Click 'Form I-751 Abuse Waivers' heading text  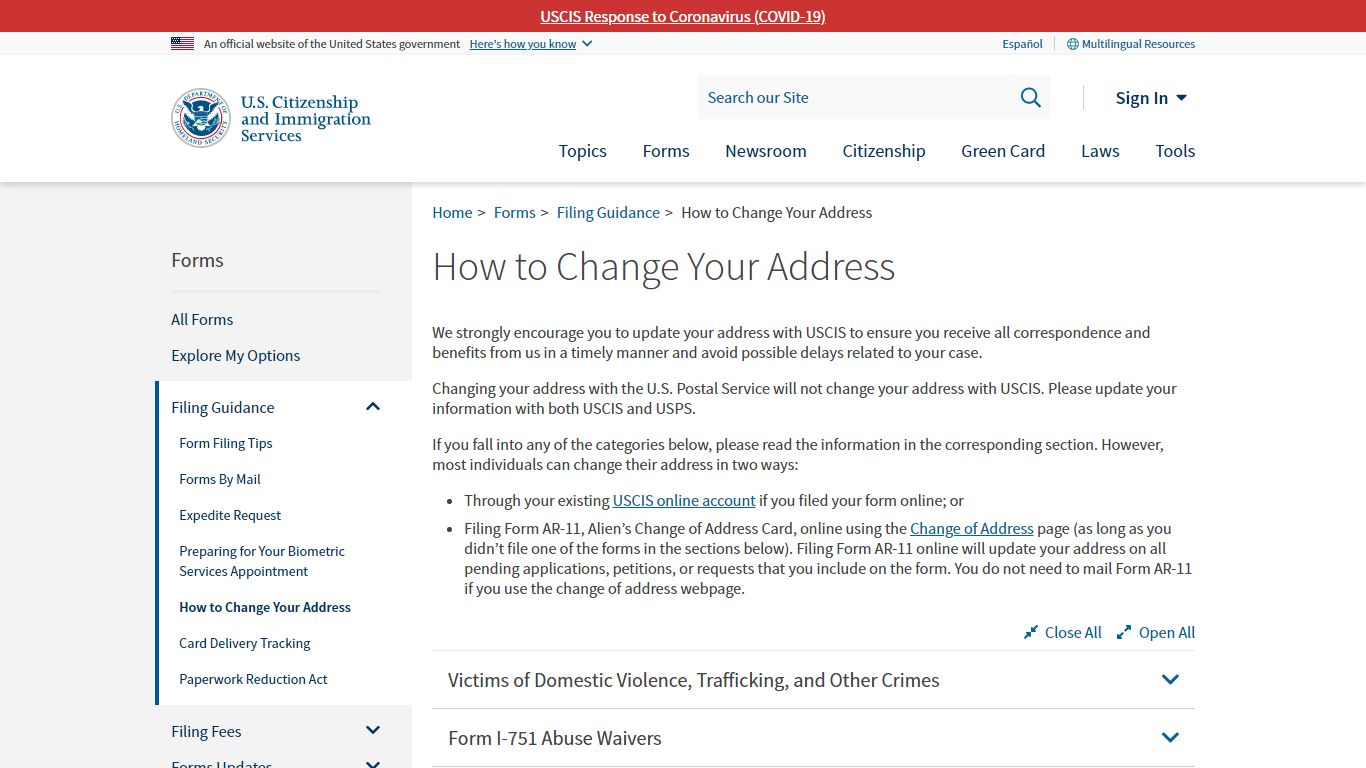click(x=555, y=738)
